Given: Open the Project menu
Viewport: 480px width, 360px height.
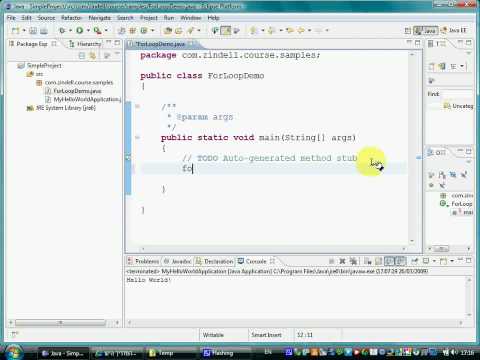Looking at the screenshot, I should 149,18.
